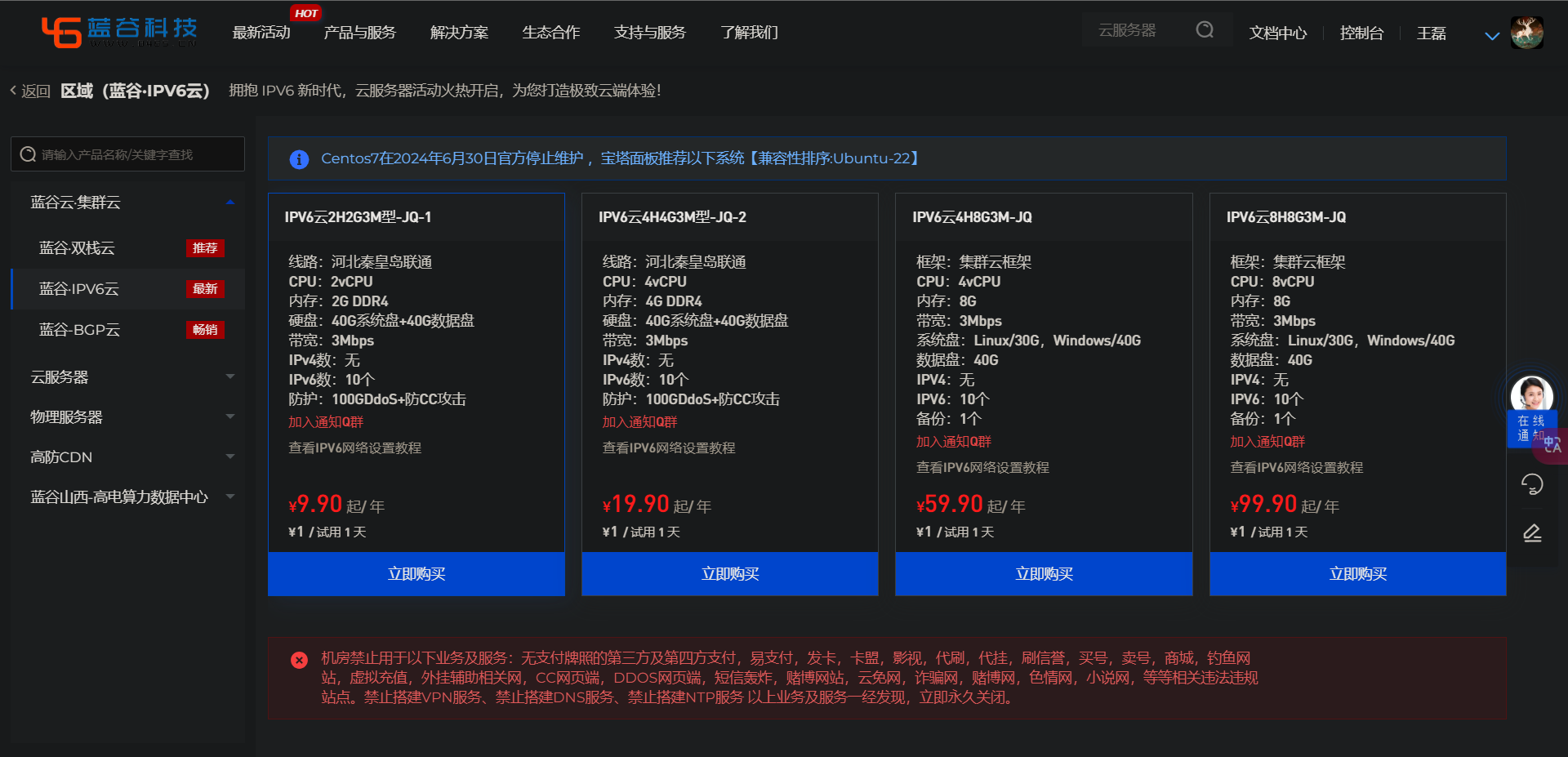The image size is (1568, 757).
Task: Open the 产品与服务 menu
Action: click(360, 33)
